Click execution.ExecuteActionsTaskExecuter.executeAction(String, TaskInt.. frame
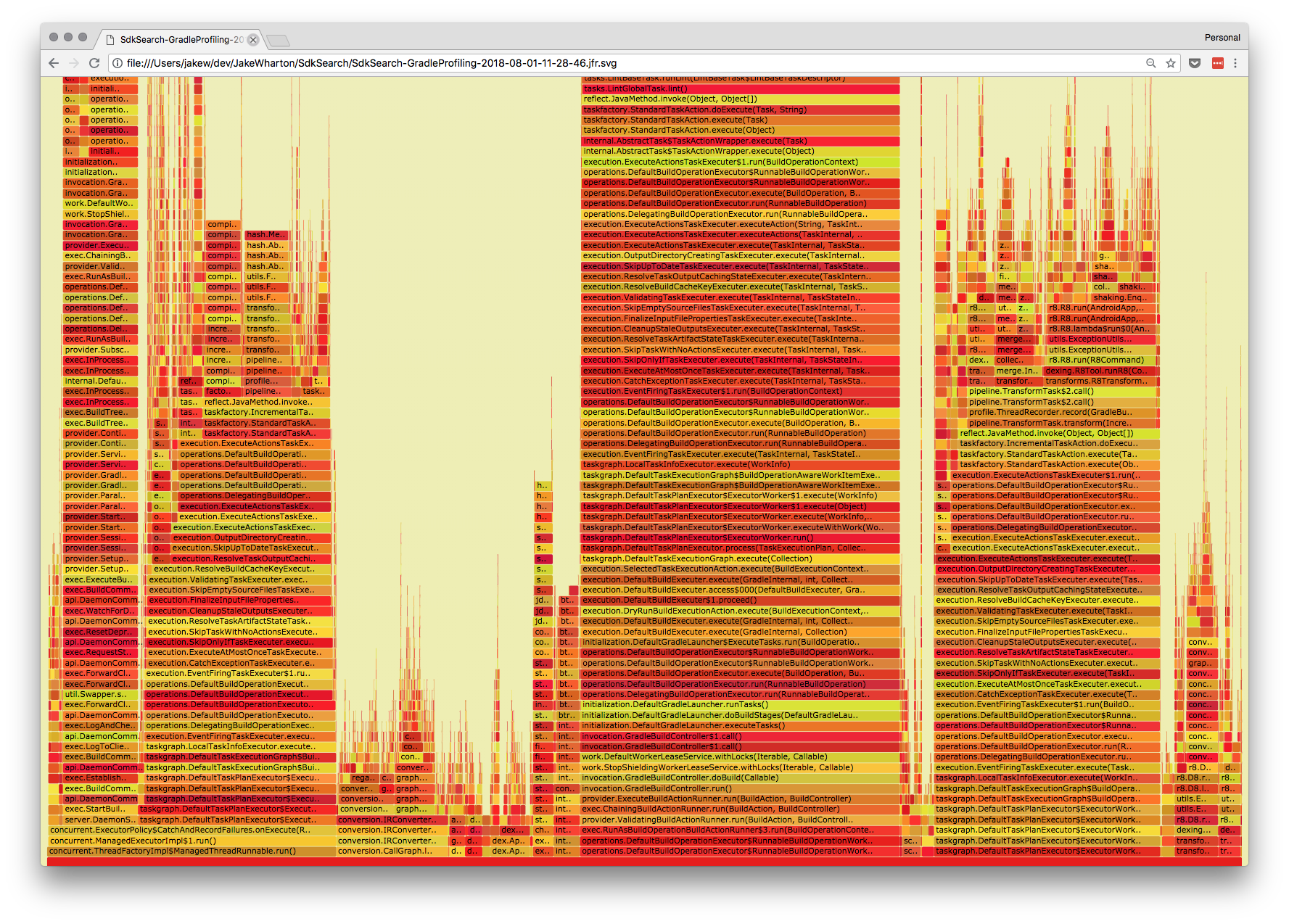Viewport: 1289px width, 924px height. pyautogui.click(x=741, y=224)
